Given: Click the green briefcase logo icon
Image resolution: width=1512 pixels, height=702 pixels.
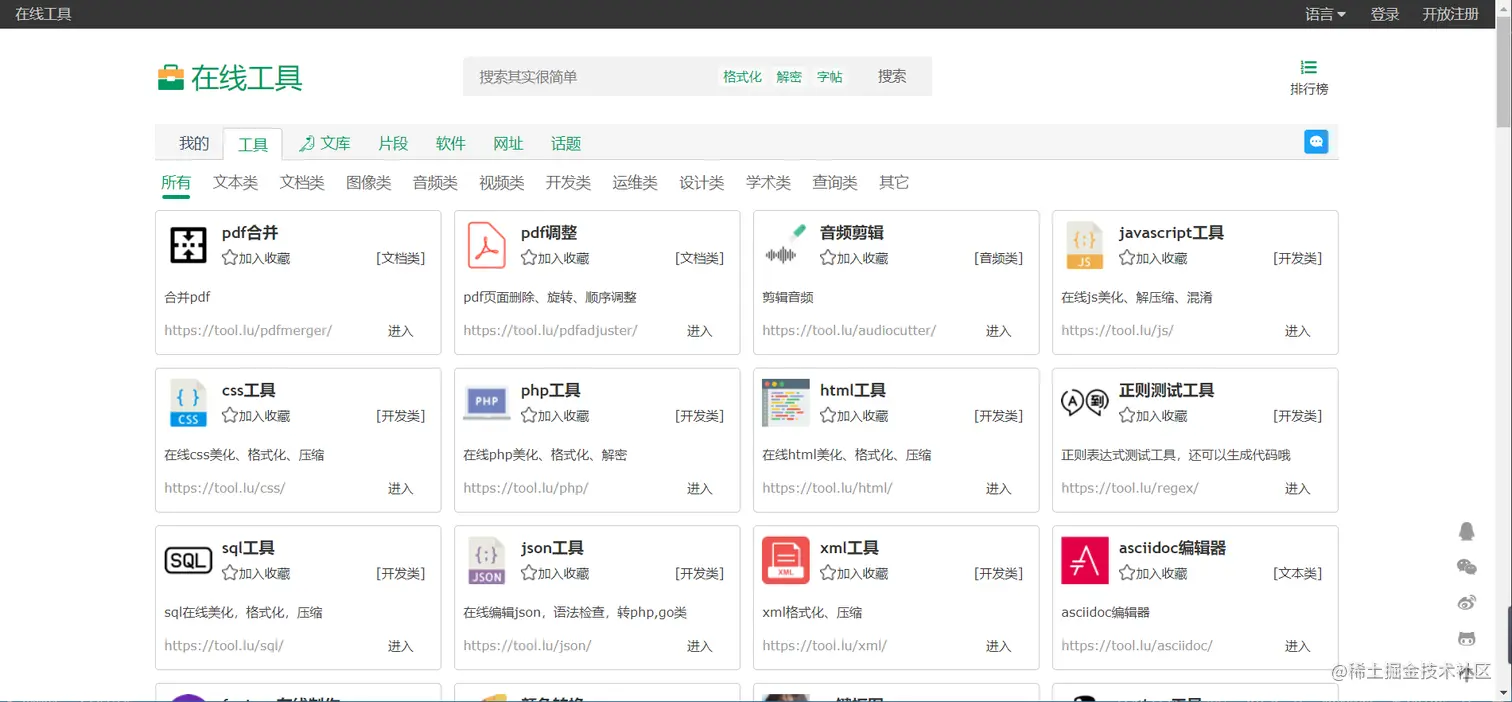Looking at the screenshot, I should [171, 78].
